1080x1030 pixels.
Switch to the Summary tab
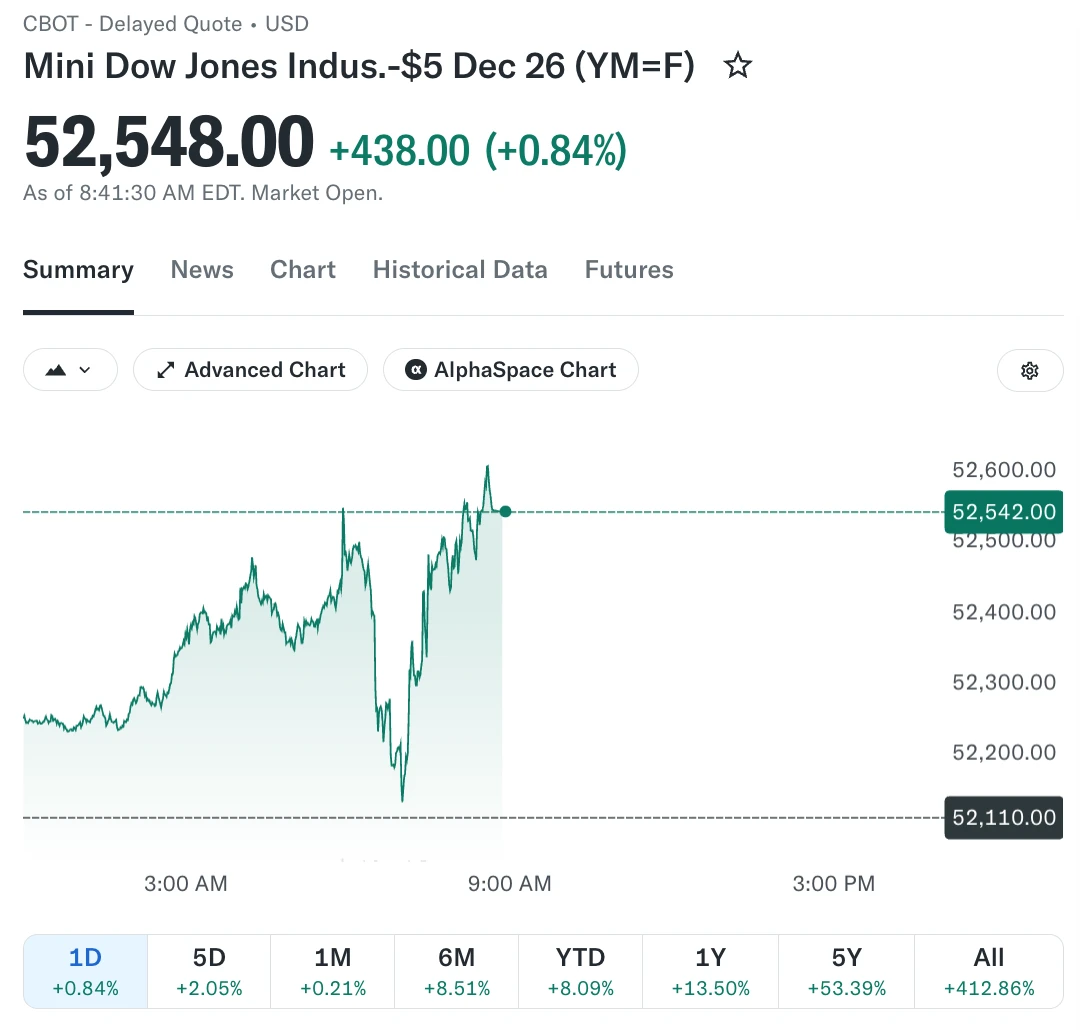click(x=79, y=269)
